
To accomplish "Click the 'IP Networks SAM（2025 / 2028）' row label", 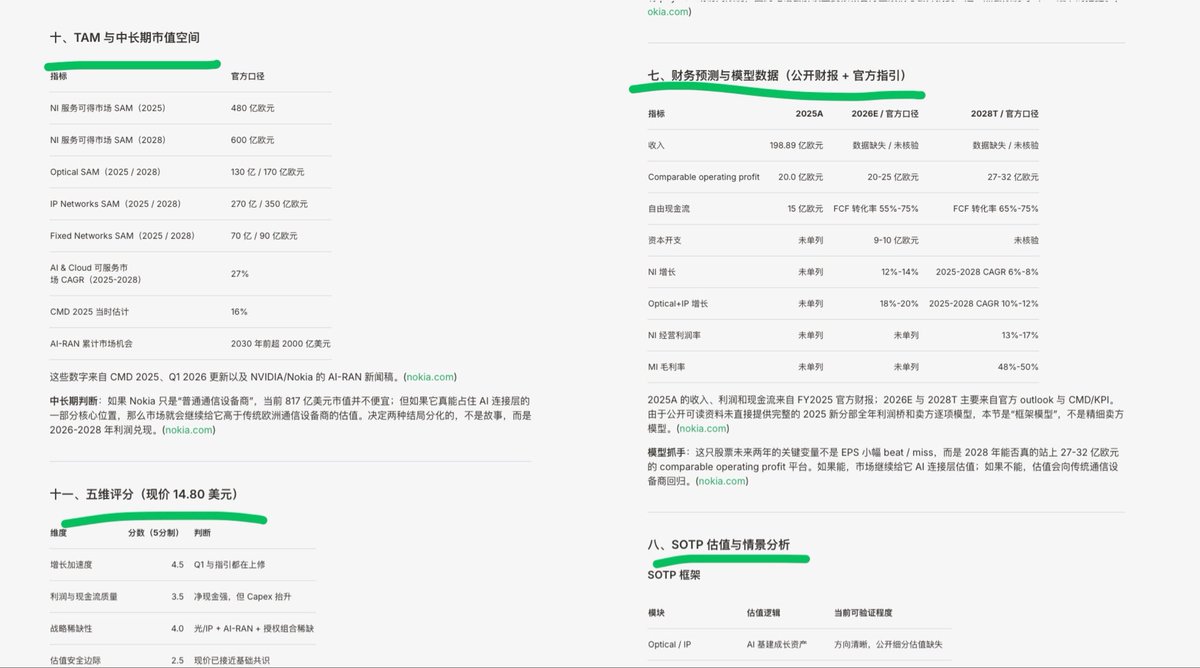I will click(x=115, y=204).
